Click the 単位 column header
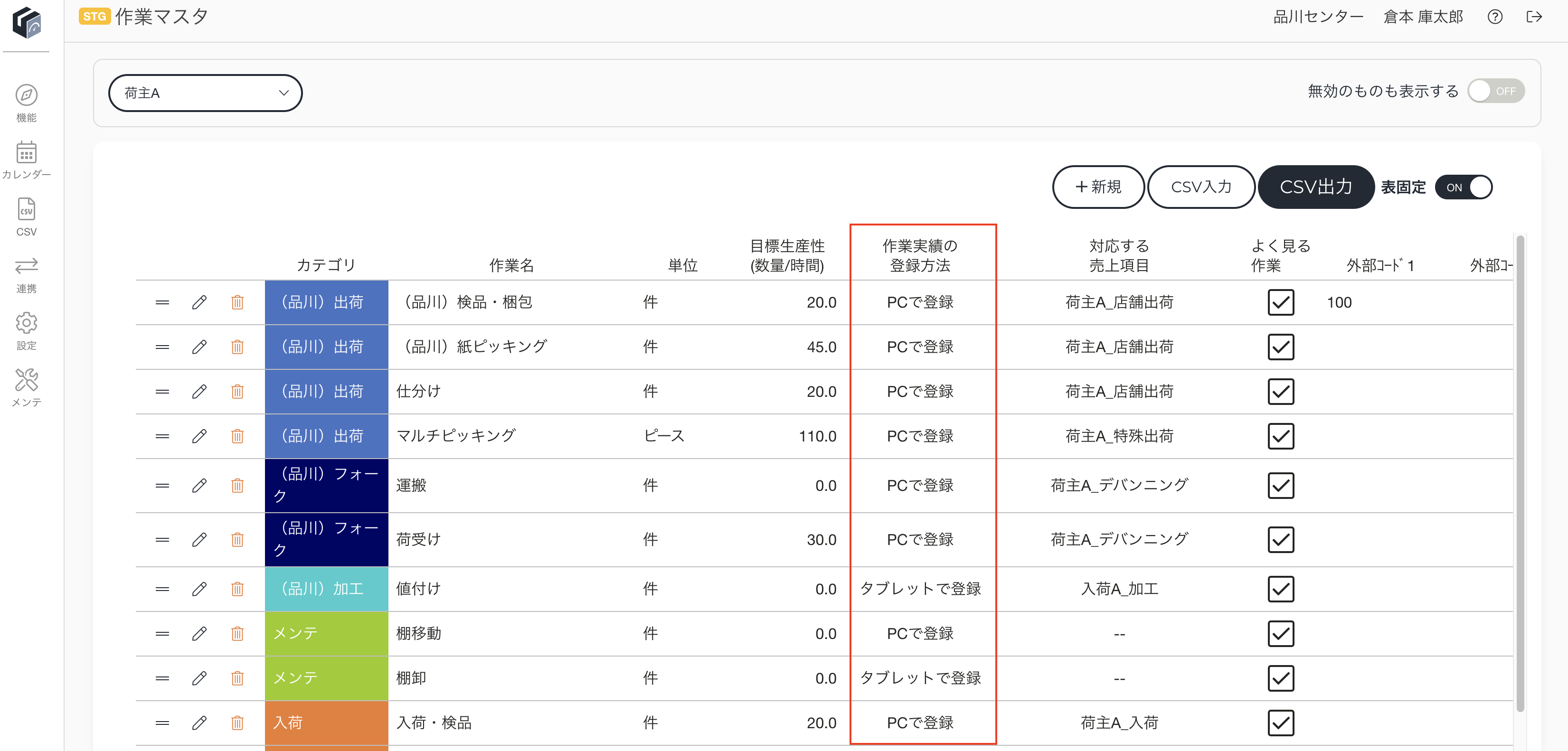This screenshot has width=1568, height=751. [x=682, y=265]
